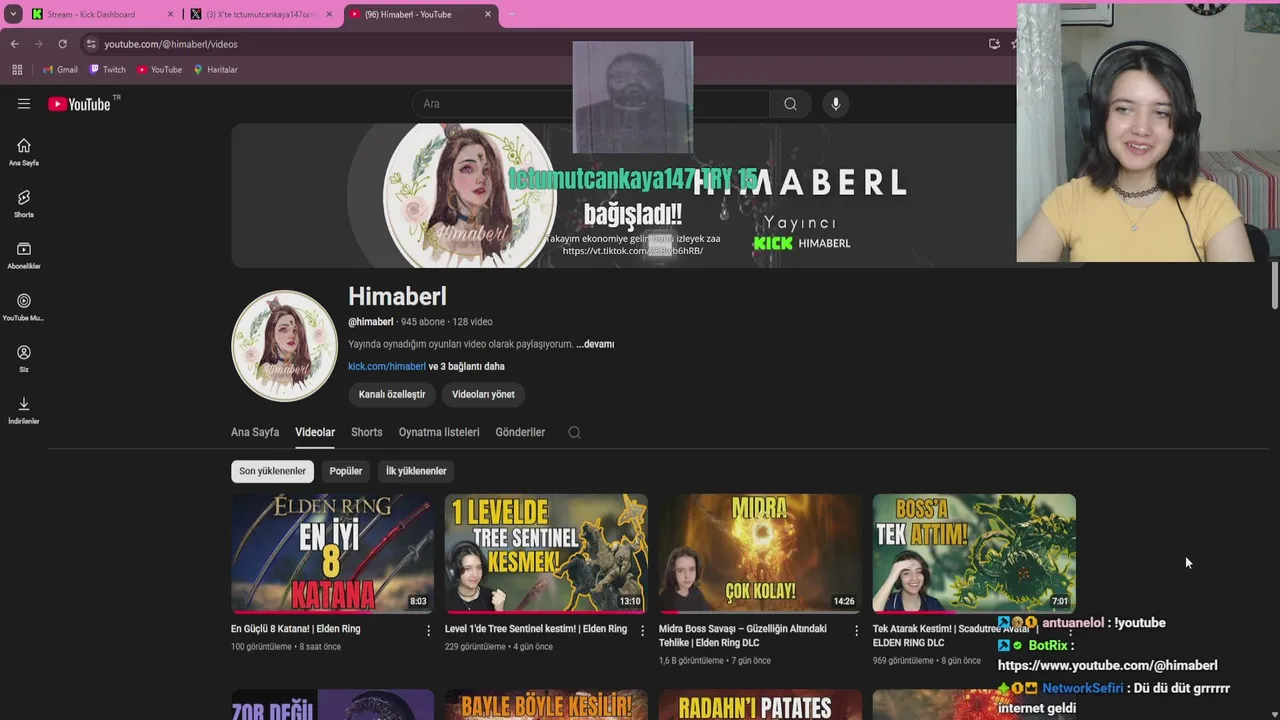Select the Videolar channel tab

coord(315,432)
